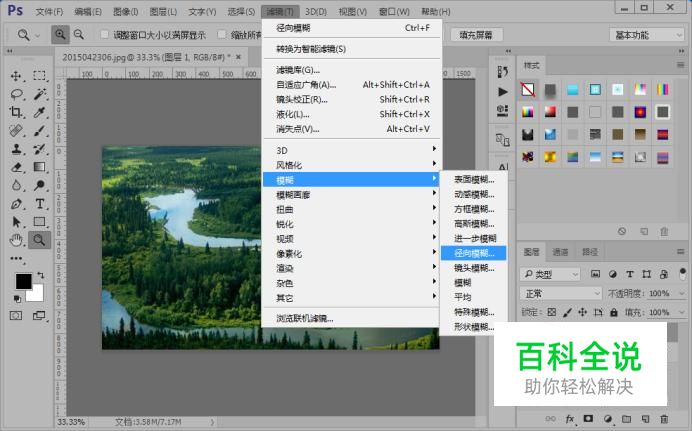
Task: Open the blend mode dropdown
Action: pos(561,293)
